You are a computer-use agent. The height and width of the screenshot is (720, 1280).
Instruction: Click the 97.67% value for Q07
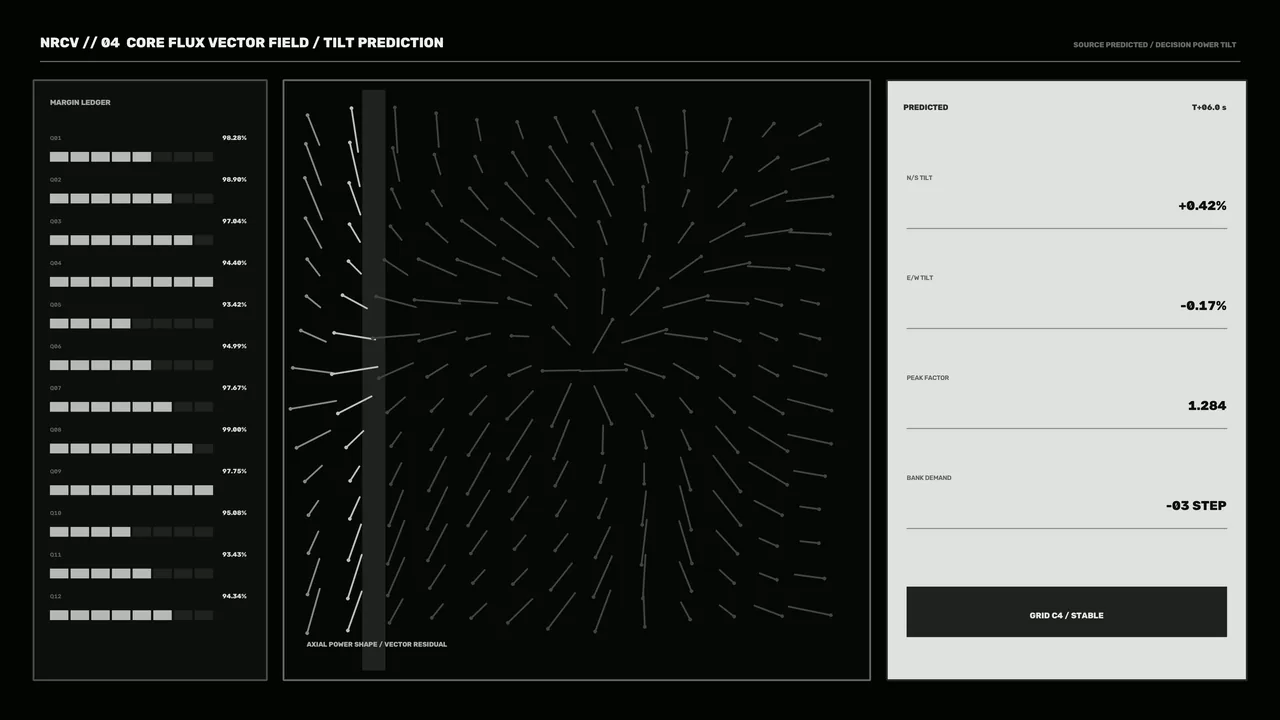point(234,388)
